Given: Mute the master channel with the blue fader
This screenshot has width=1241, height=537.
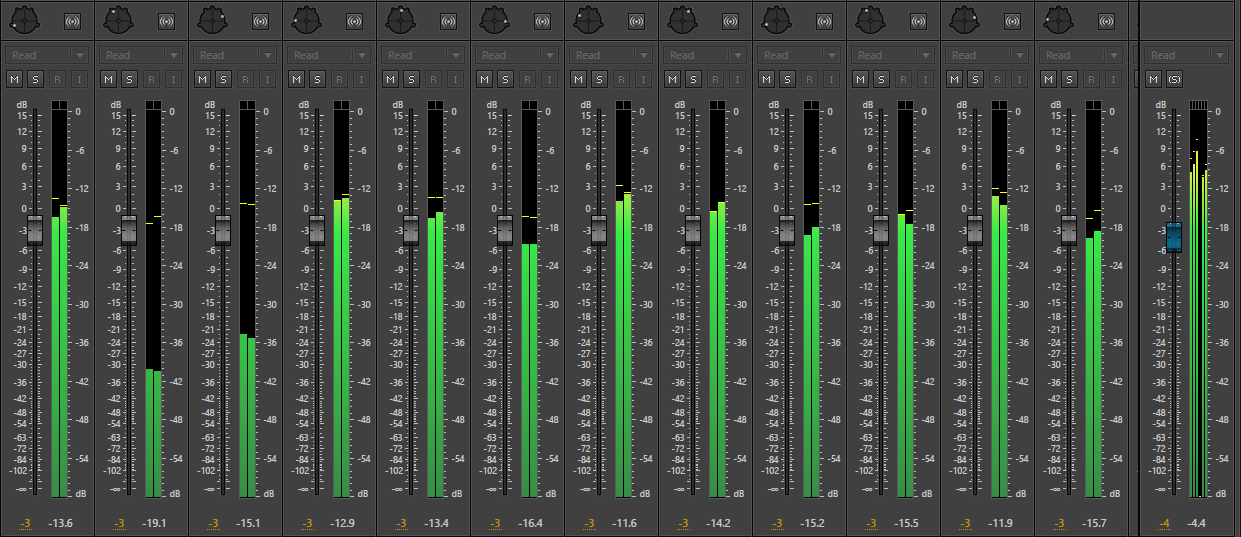Looking at the screenshot, I should point(1154,79).
